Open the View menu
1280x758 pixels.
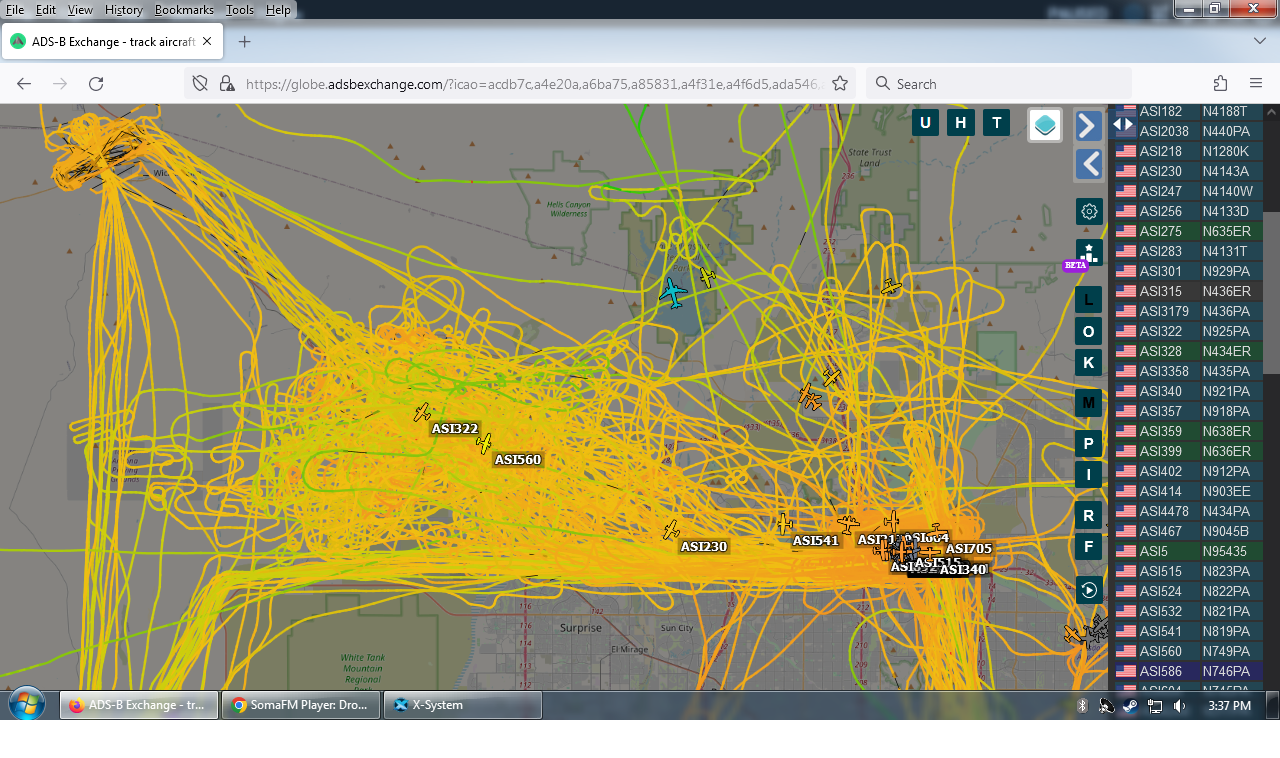(x=80, y=9)
